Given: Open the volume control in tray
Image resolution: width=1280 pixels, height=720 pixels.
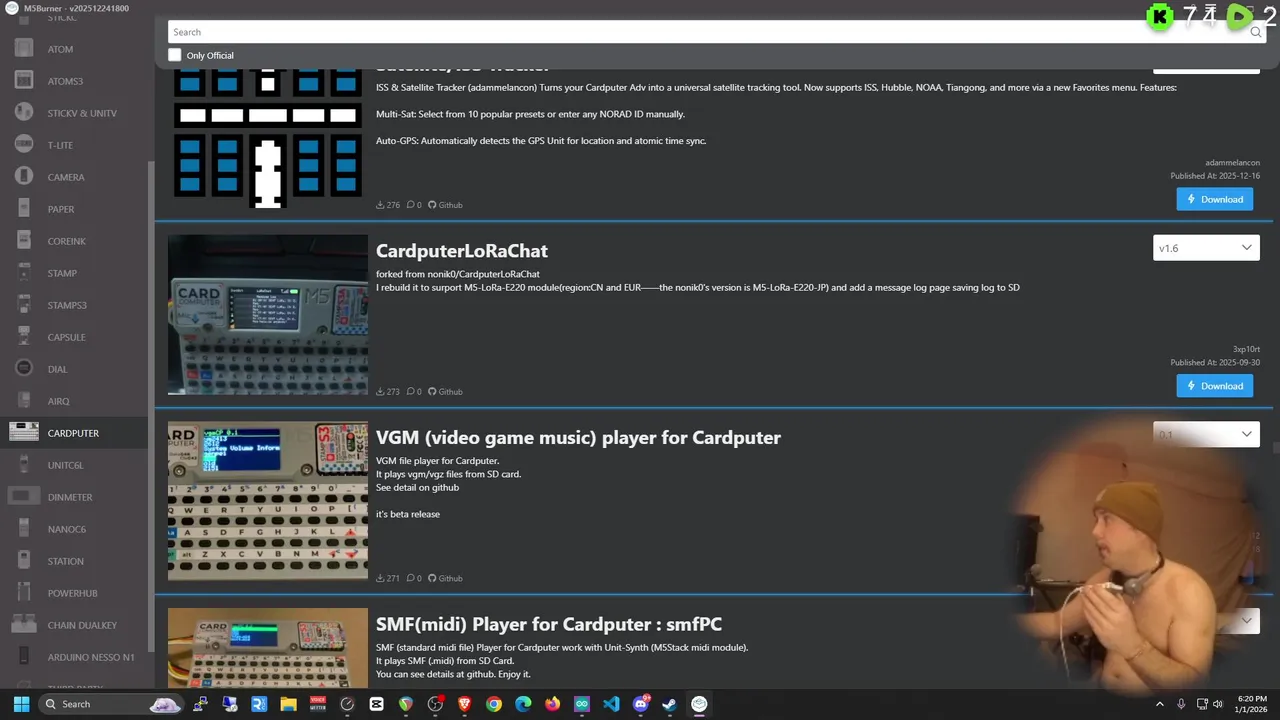Looking at the screenshot, I should (1219, 704).
